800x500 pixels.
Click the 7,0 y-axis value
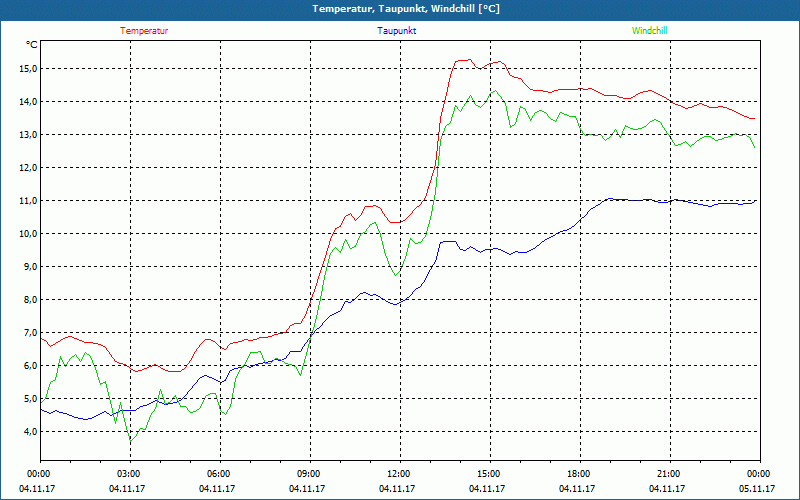pos(31,333)
